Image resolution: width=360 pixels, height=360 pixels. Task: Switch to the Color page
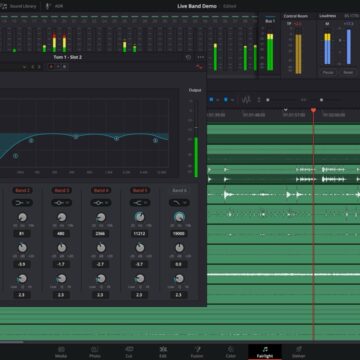click(x=231, y=352)
